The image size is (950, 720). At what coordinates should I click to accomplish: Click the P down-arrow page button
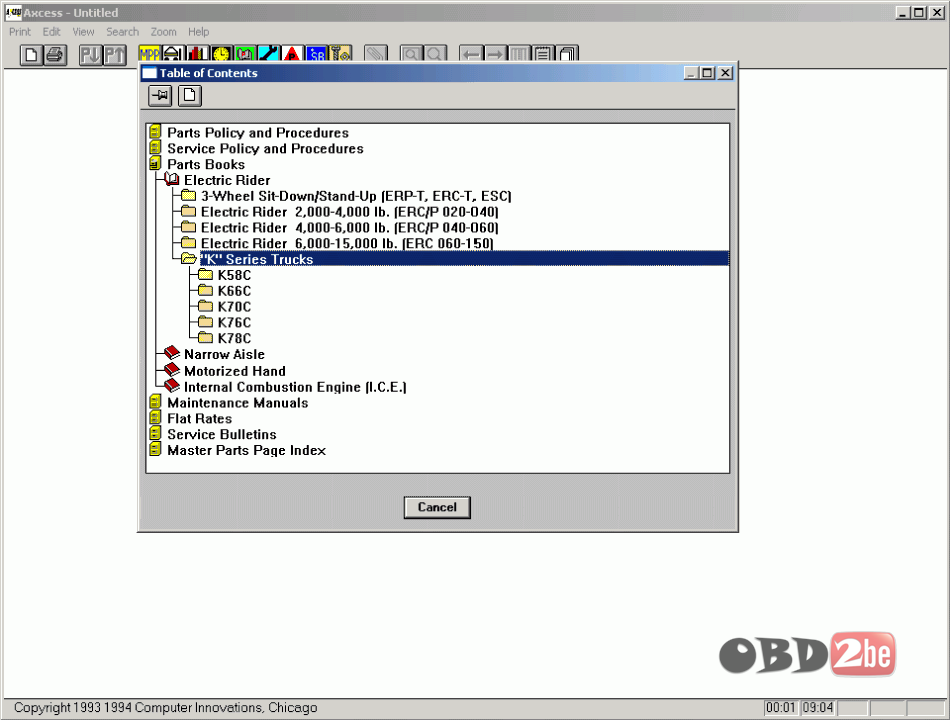90,55
